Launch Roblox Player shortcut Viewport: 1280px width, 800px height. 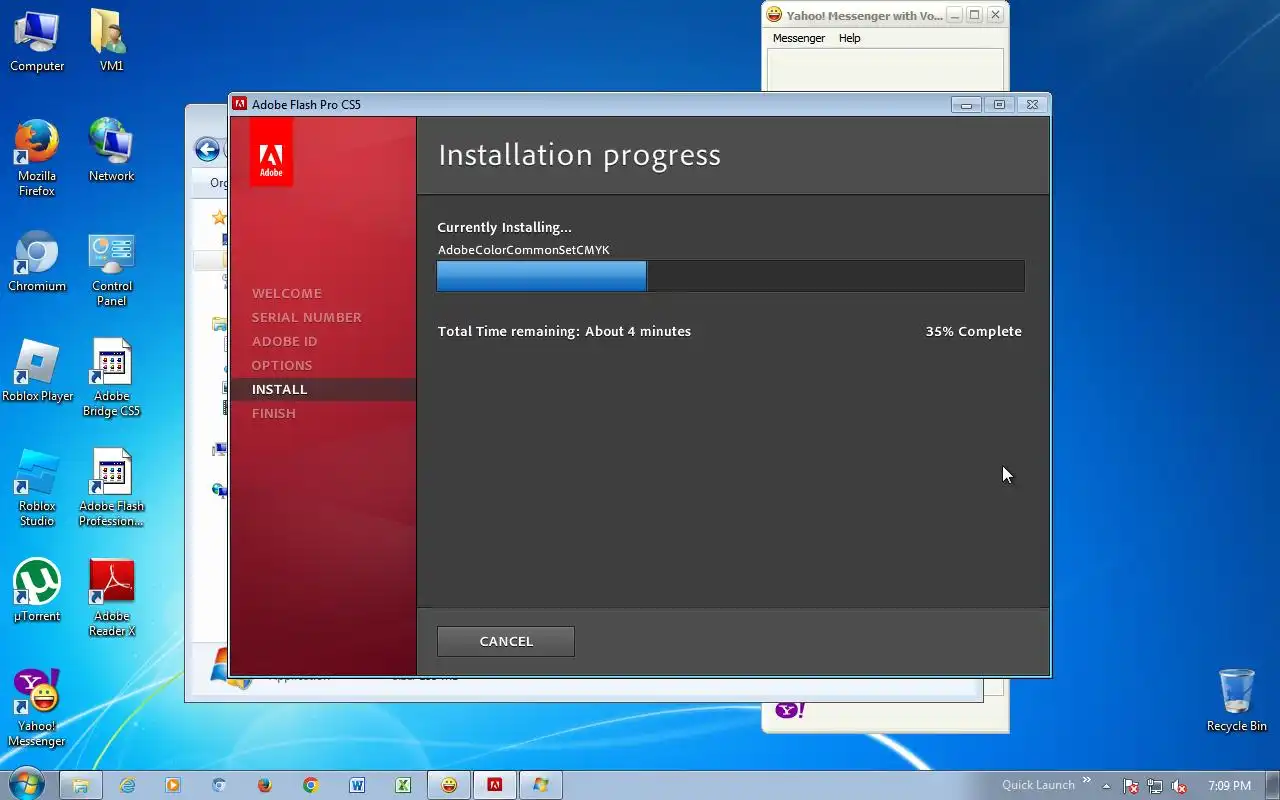[x=37, y=372]
